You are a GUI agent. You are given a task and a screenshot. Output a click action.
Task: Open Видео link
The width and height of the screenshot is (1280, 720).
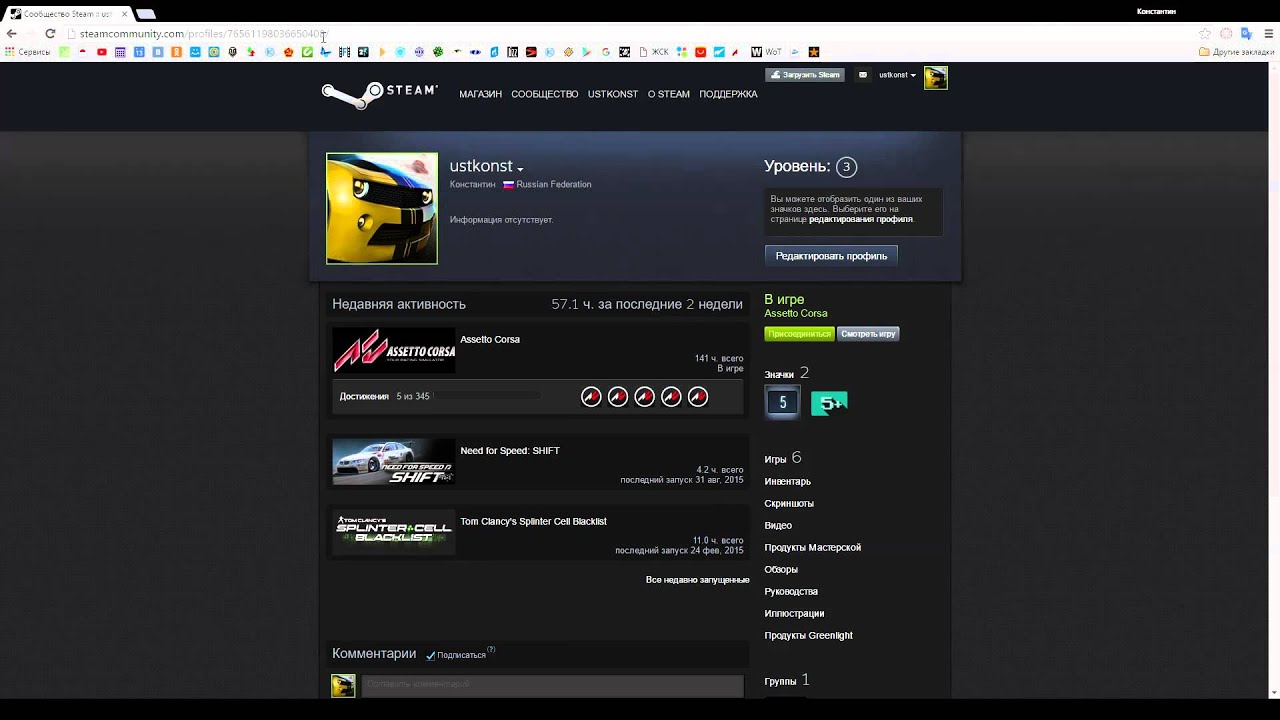pos(778,526)
